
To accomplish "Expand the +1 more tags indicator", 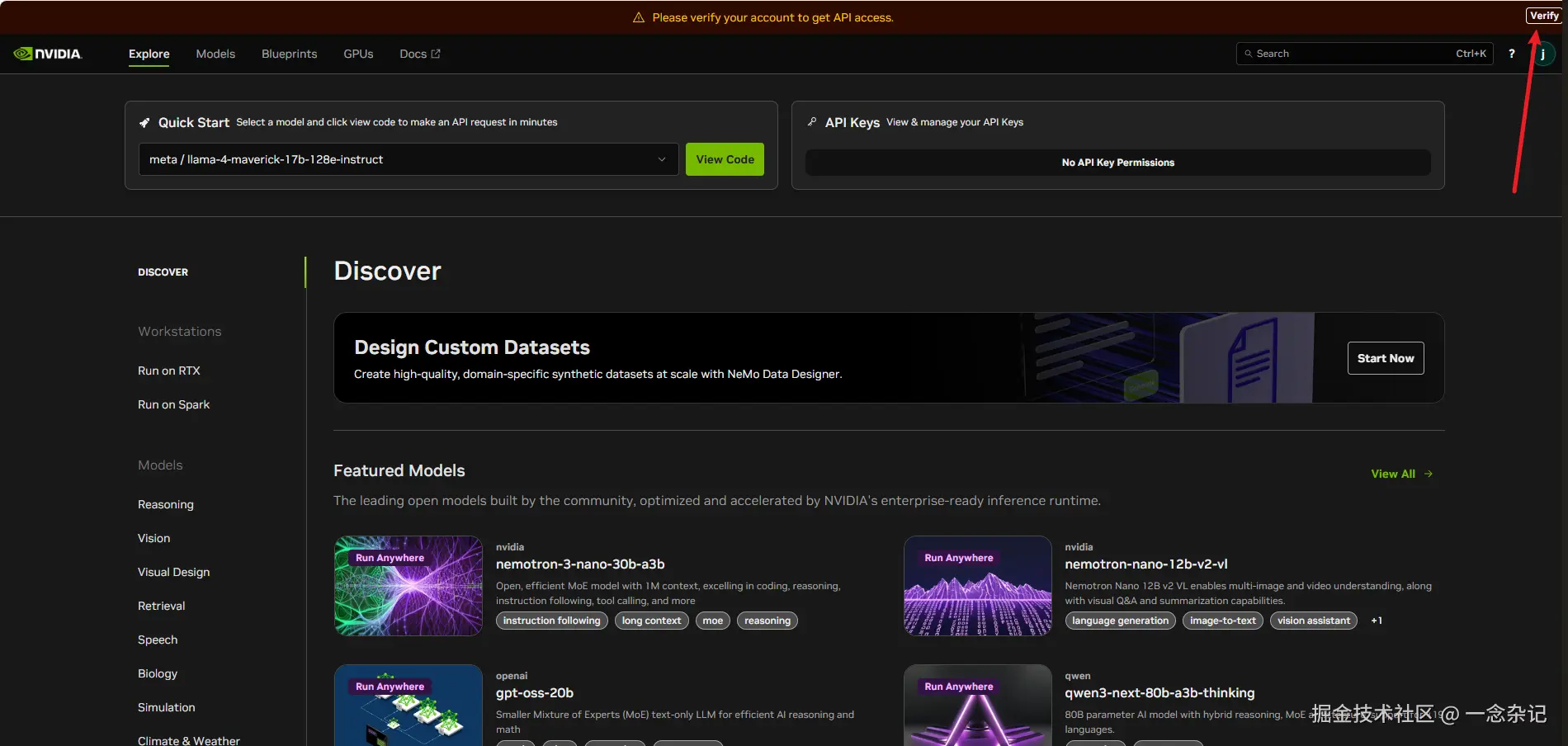I will pyautogui.click(x=1377, y=621).
